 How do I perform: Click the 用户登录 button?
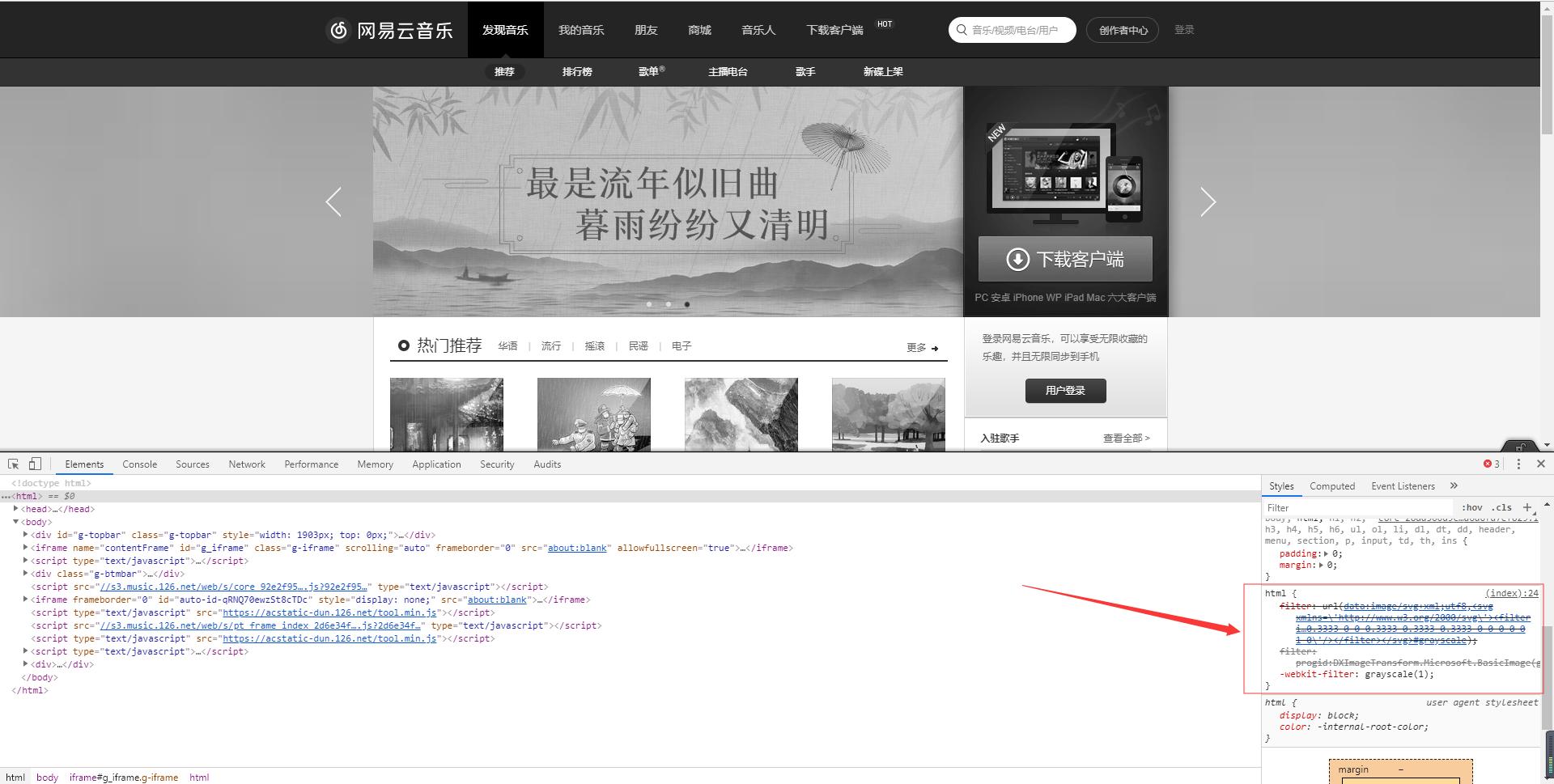(x=1065, y=391)
